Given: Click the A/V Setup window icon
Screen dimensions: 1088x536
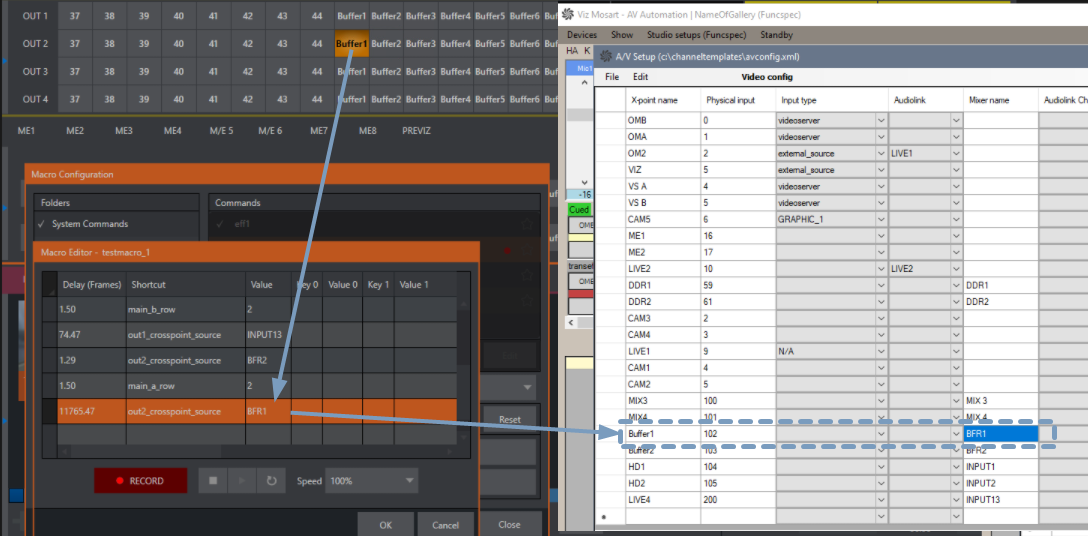Looking at the screenshot, I should (604, 57).
